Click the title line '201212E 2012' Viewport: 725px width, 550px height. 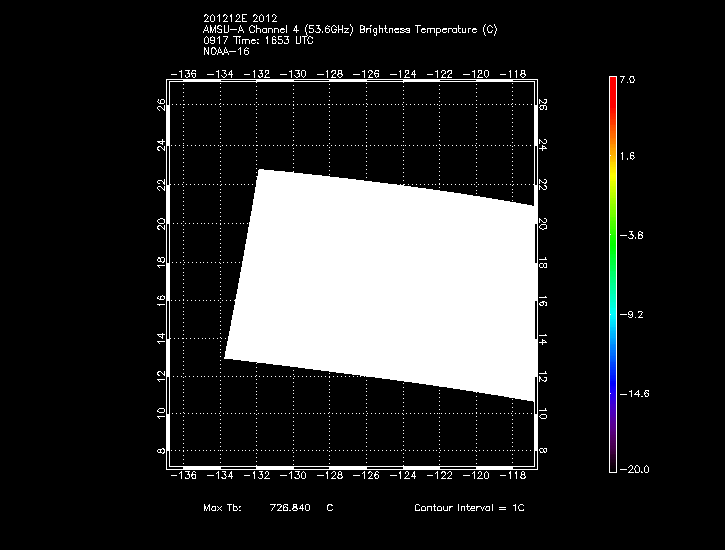pos(241,19)
